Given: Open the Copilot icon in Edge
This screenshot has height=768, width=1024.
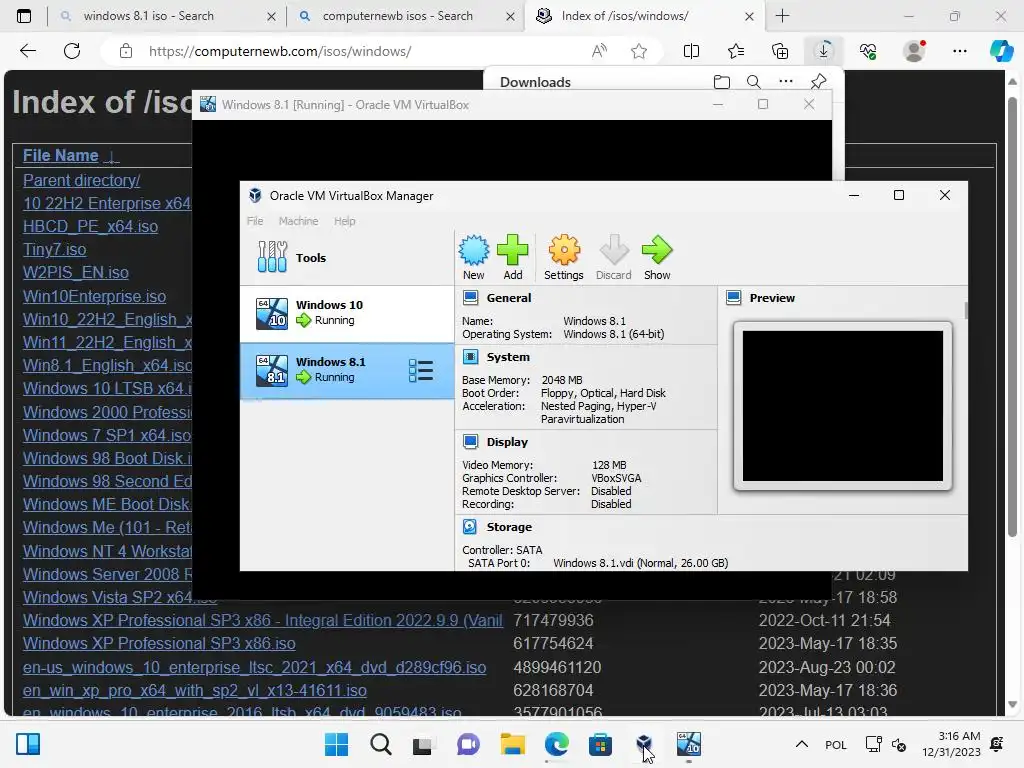Looking at the screenshot, I should (1001, 51).
